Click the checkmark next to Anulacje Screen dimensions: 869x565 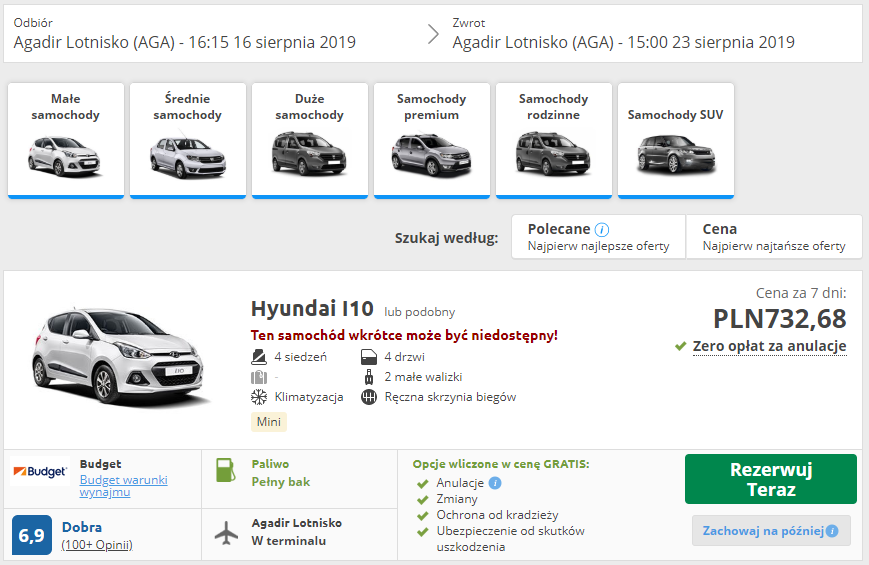coord(423,483)
